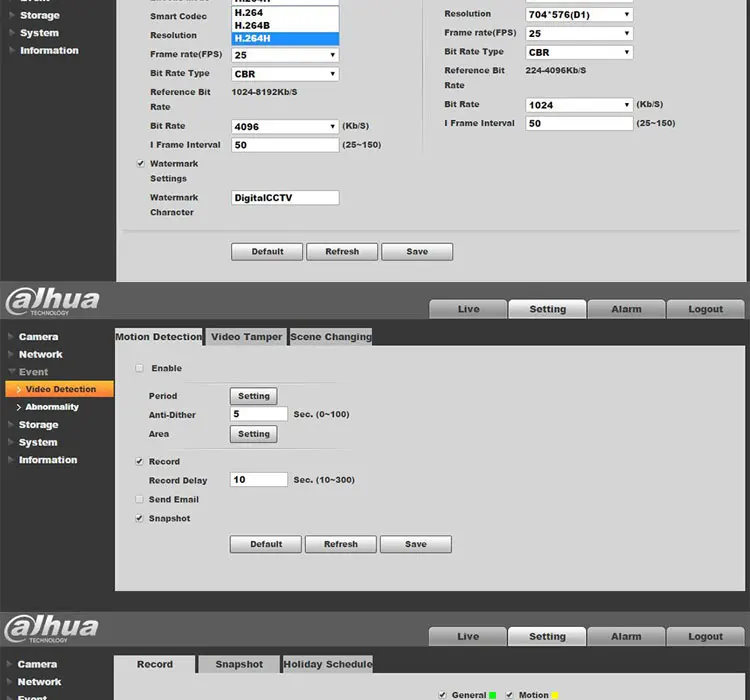
Task: Expand Camera in the Record page sidebar
Action: [37, 664]
